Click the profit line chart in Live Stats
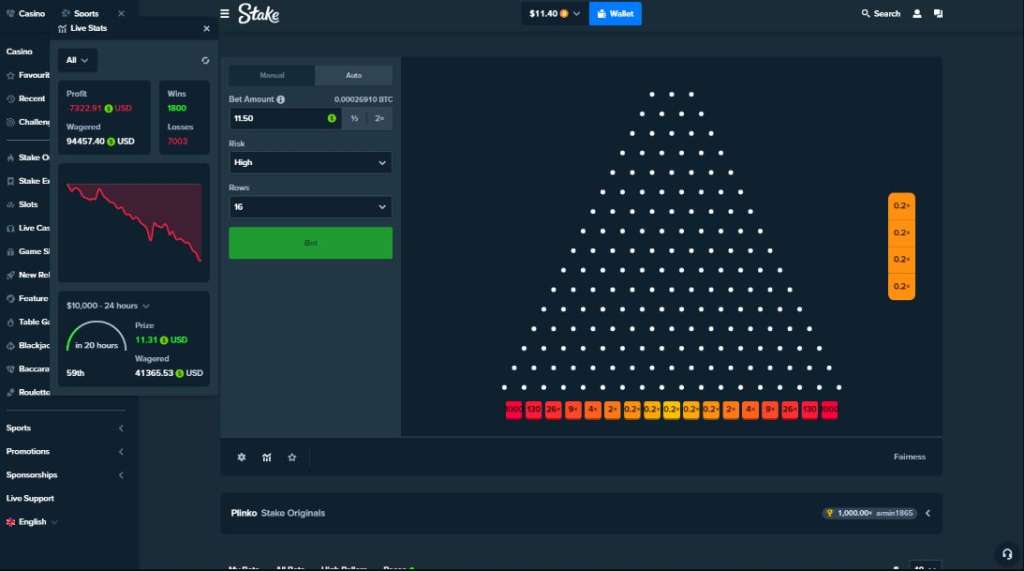This screenshot has height=571, width=1024. [x=134, y=223]
